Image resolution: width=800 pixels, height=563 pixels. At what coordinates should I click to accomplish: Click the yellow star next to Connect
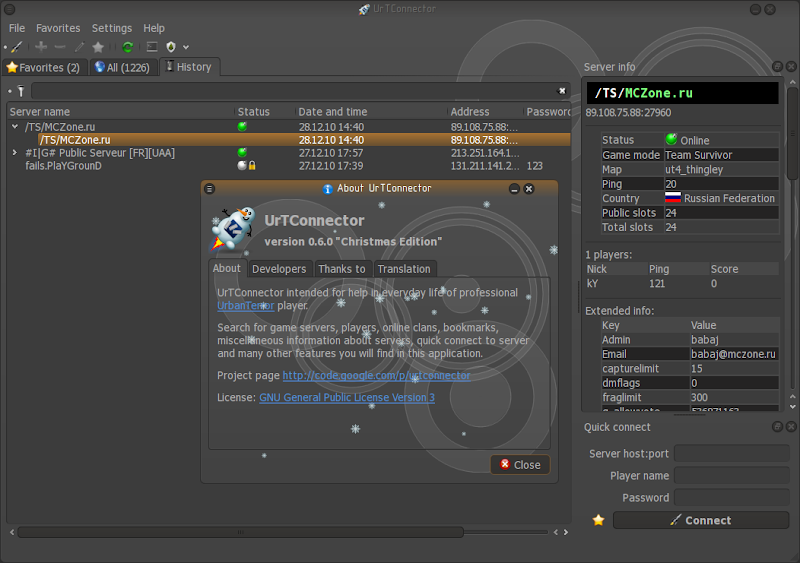[x=598, y=520]
